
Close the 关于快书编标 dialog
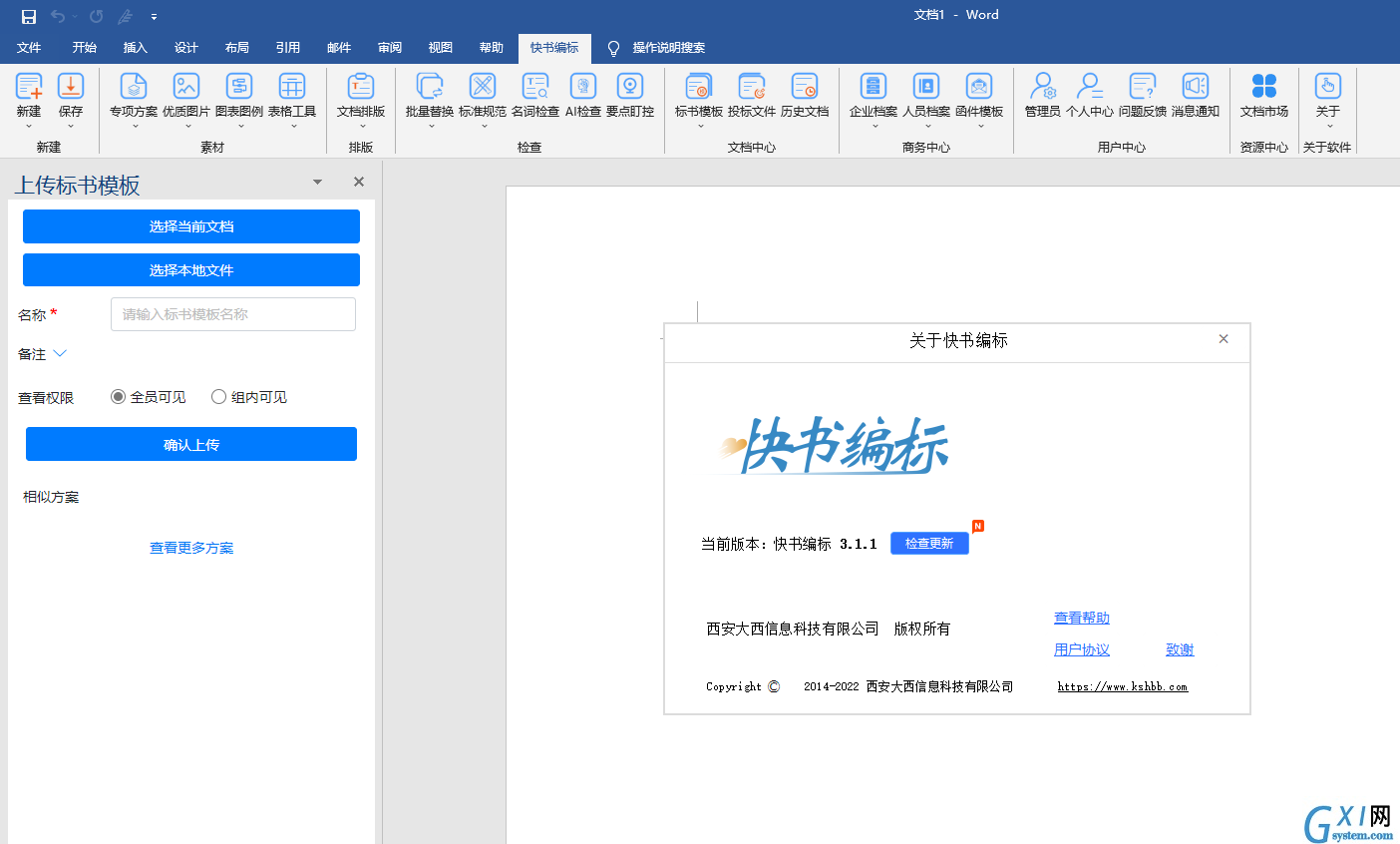[x=1224, y=339]
